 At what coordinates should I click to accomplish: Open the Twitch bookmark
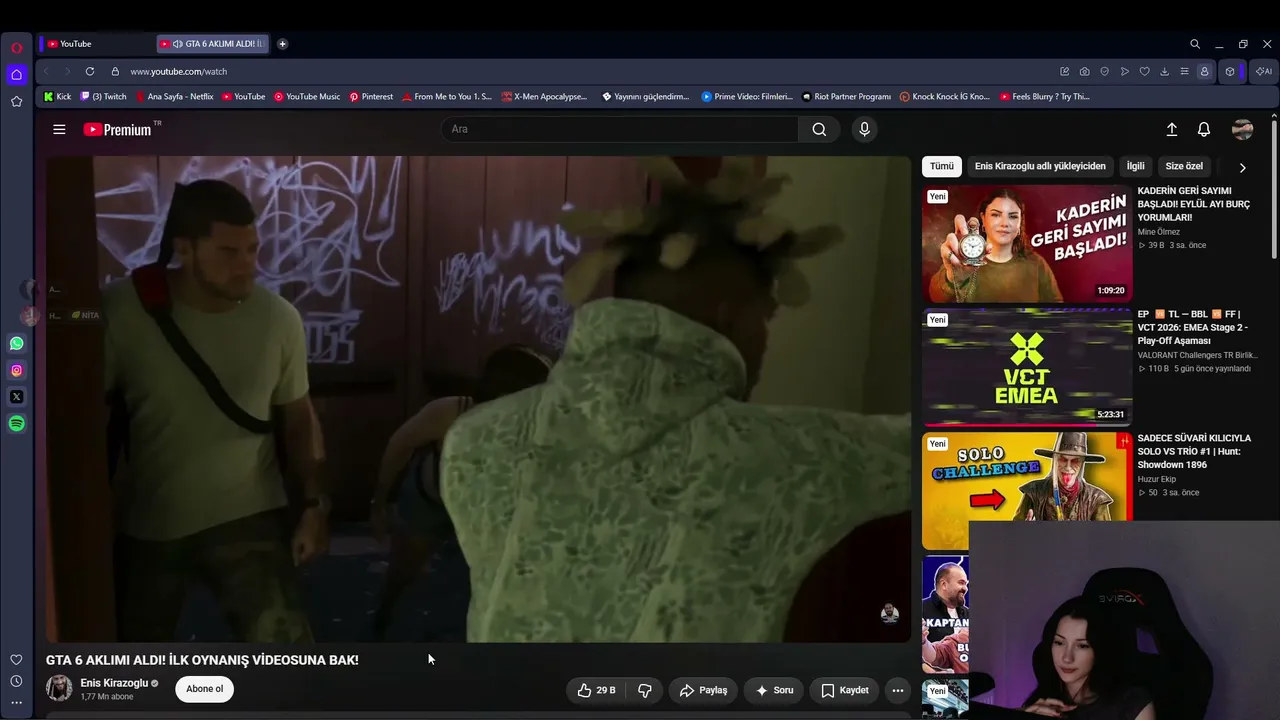[x=103, y=97]
